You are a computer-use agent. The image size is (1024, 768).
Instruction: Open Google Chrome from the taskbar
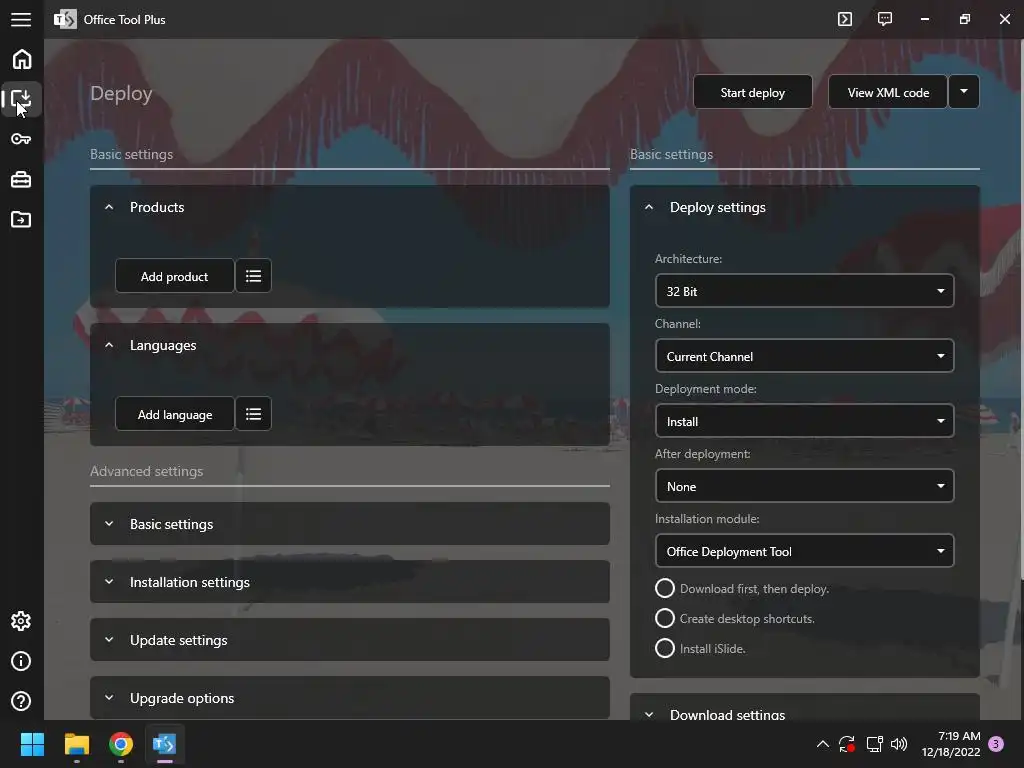121,744
